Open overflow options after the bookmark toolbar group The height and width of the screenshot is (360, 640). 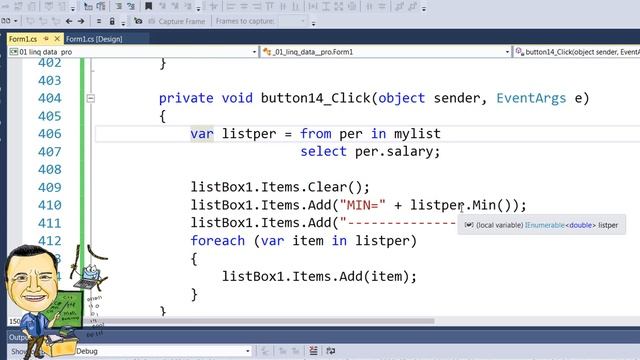(198, 8)
